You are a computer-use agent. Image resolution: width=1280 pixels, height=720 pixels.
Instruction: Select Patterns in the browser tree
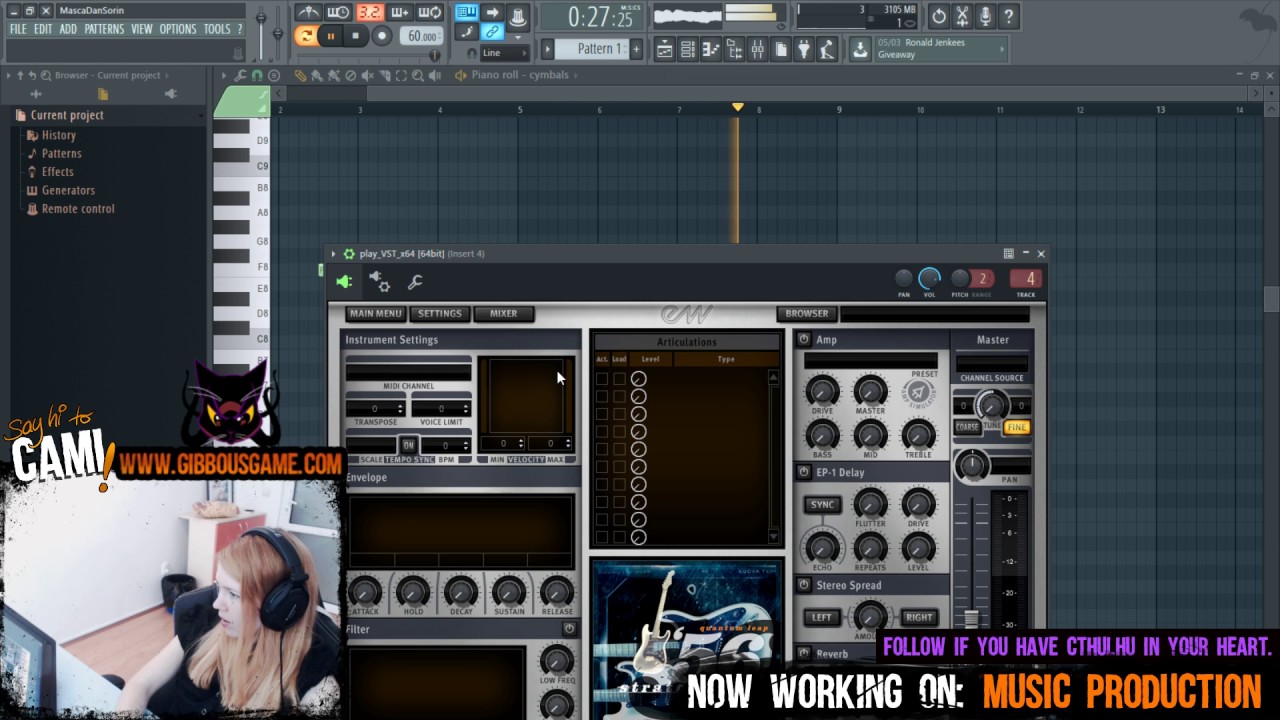(61, 153)
